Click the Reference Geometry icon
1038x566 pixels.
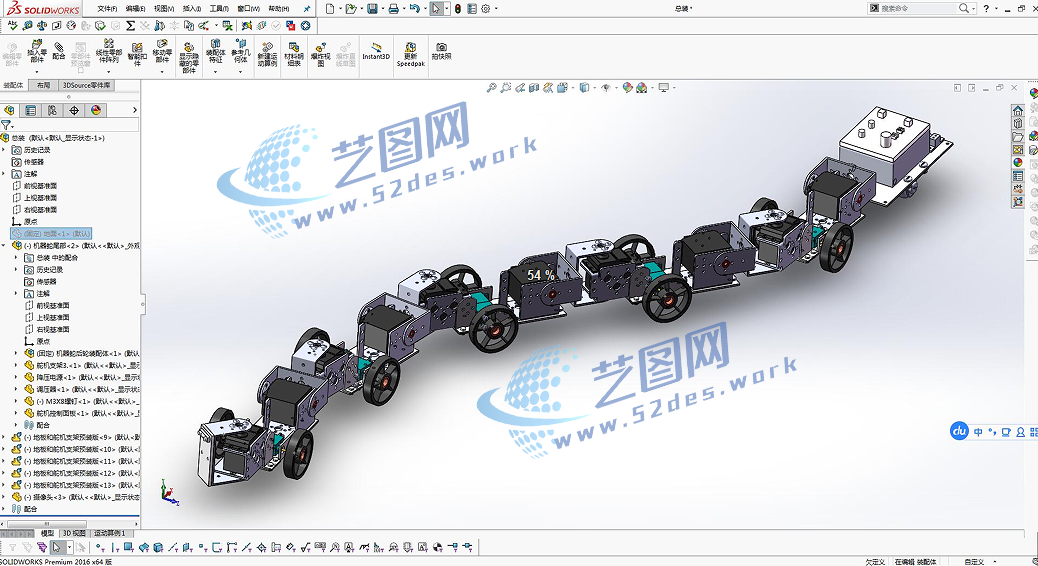pos(240,44)
